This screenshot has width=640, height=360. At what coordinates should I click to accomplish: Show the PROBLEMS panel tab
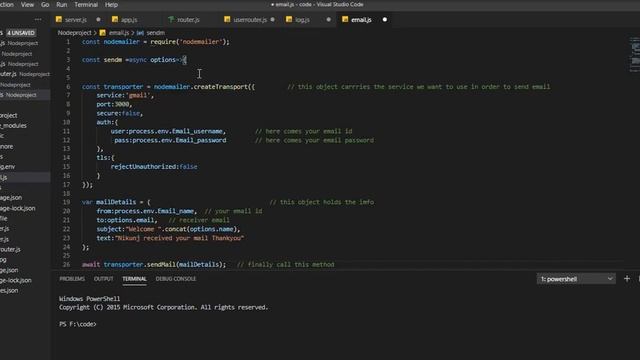72,279
